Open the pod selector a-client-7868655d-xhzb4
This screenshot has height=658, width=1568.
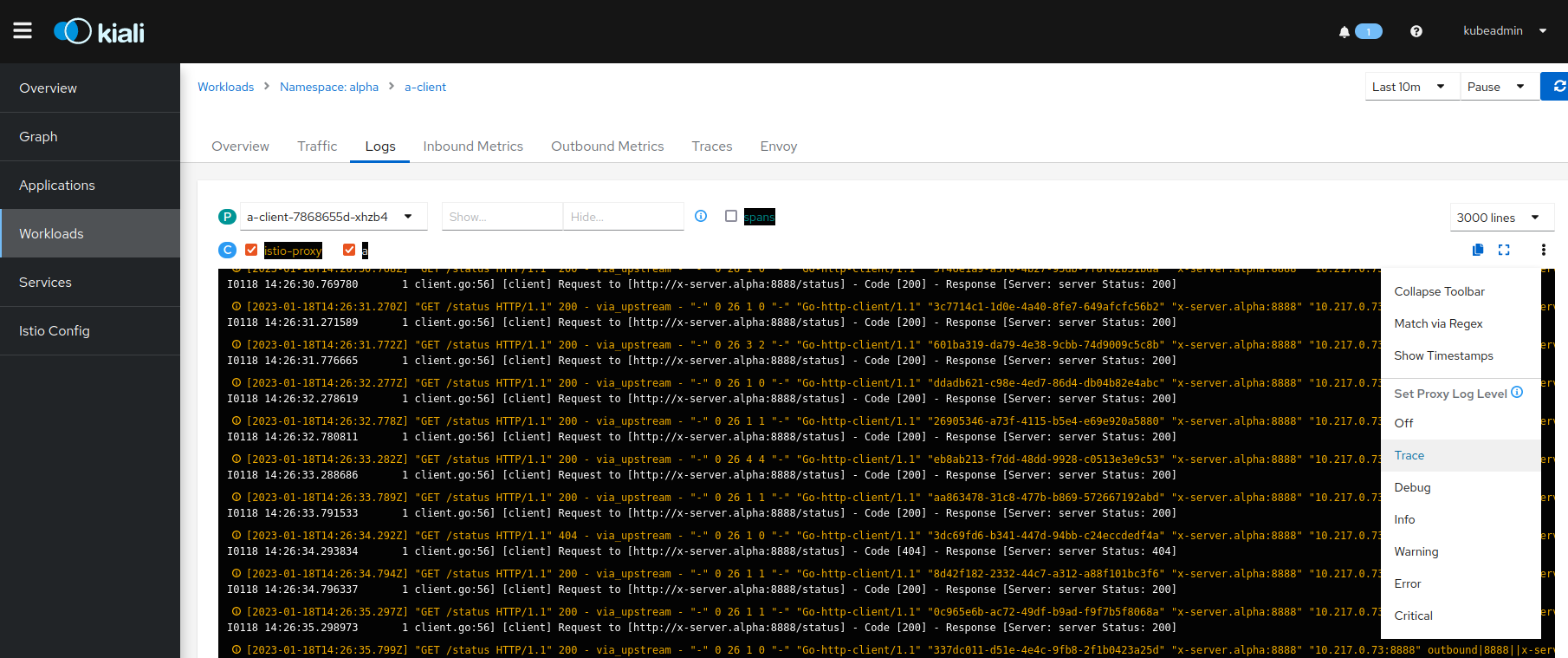click(334, 217)
